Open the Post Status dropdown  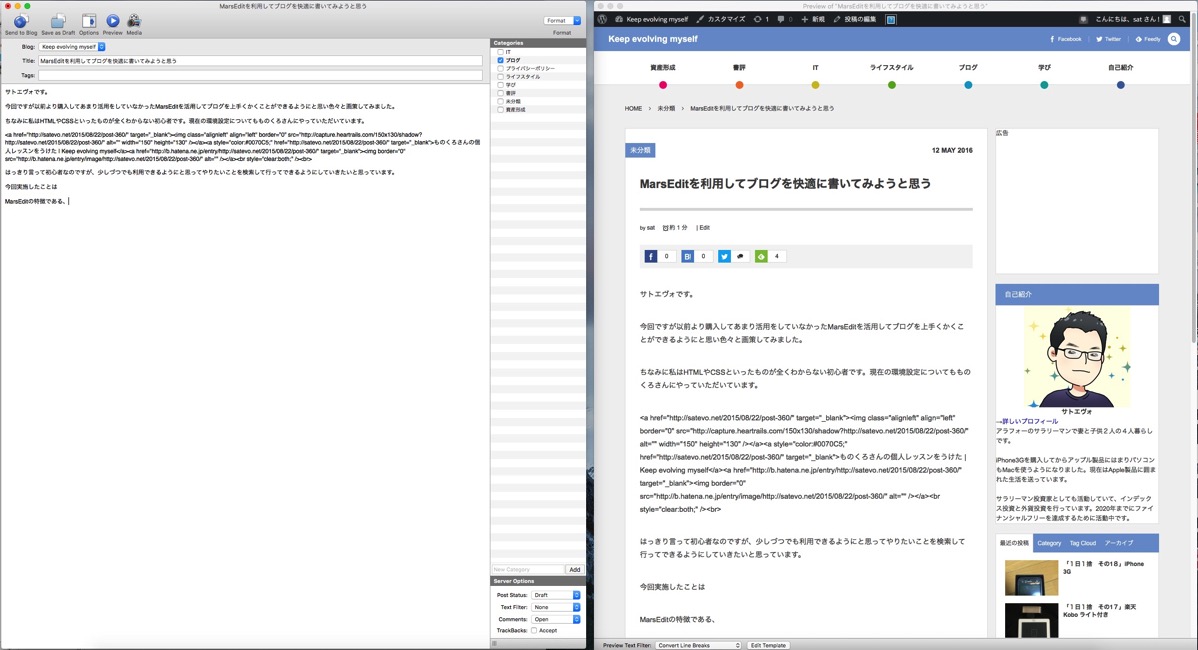[x=556, y=595]
